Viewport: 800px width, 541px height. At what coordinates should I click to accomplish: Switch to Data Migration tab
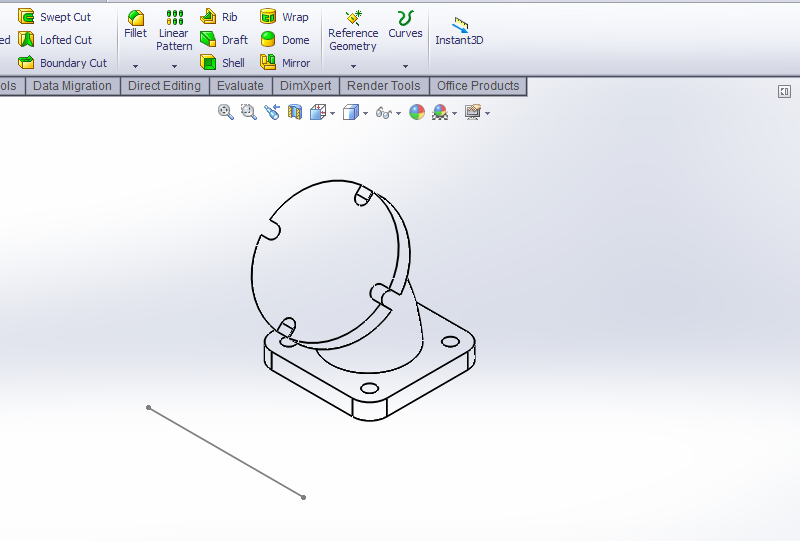click(x=72, y=86)
